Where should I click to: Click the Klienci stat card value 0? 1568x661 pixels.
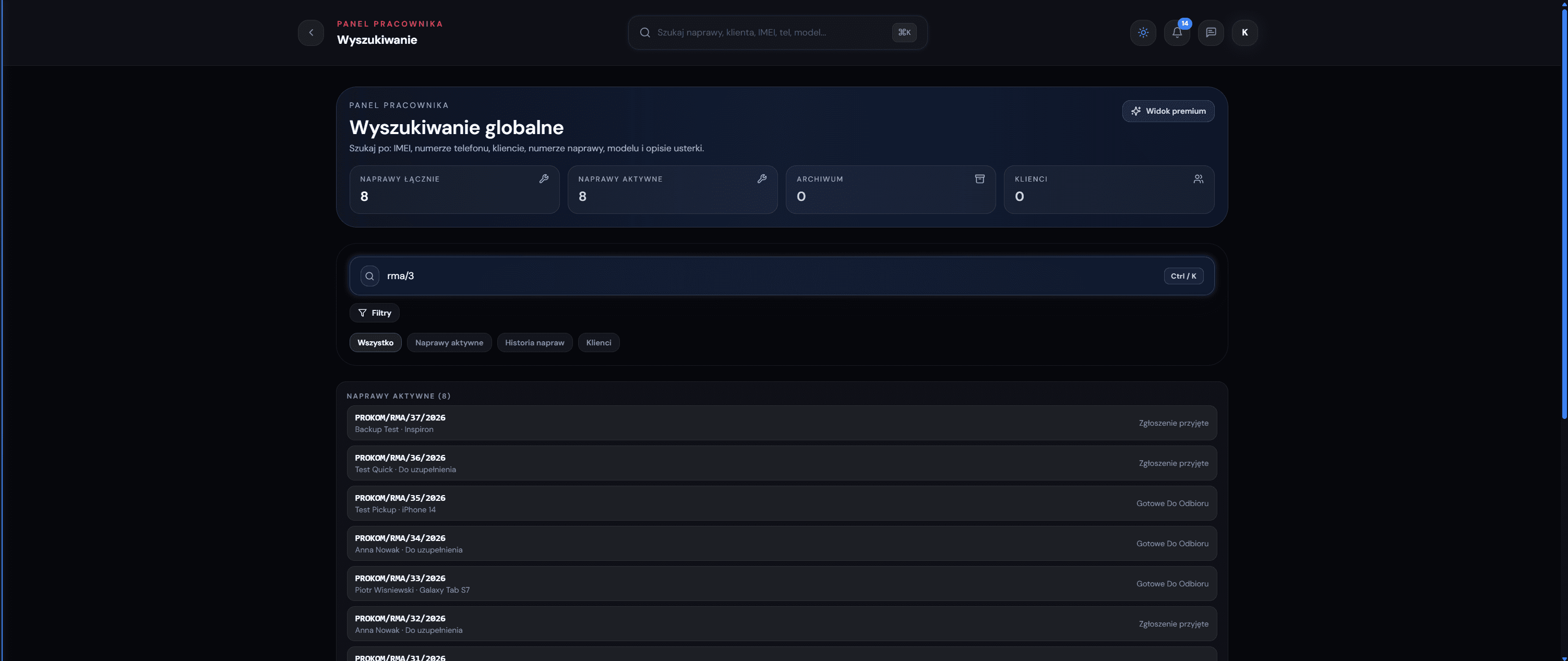coord(1020,196)
